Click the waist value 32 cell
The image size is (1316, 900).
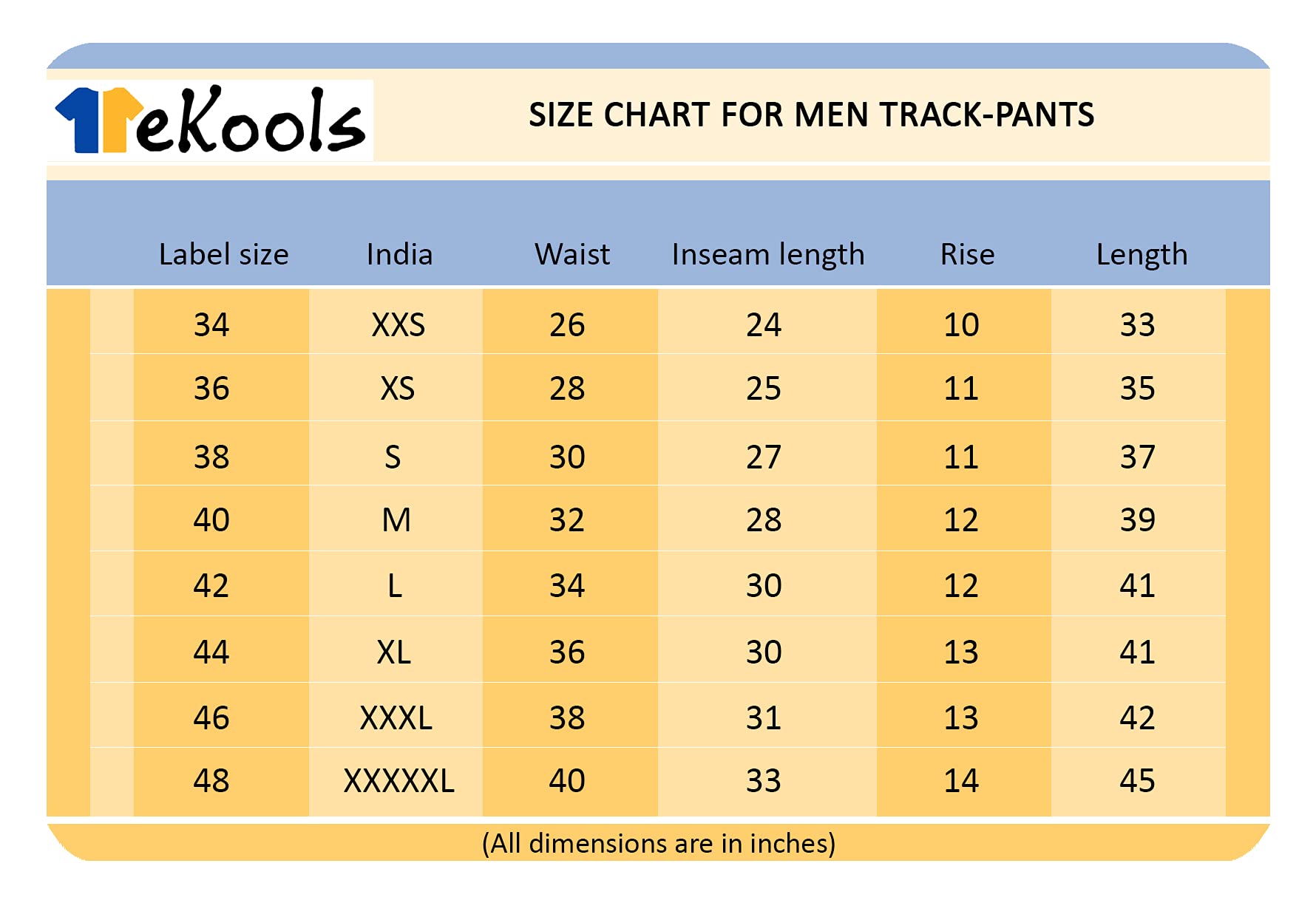tap(567, 520)
